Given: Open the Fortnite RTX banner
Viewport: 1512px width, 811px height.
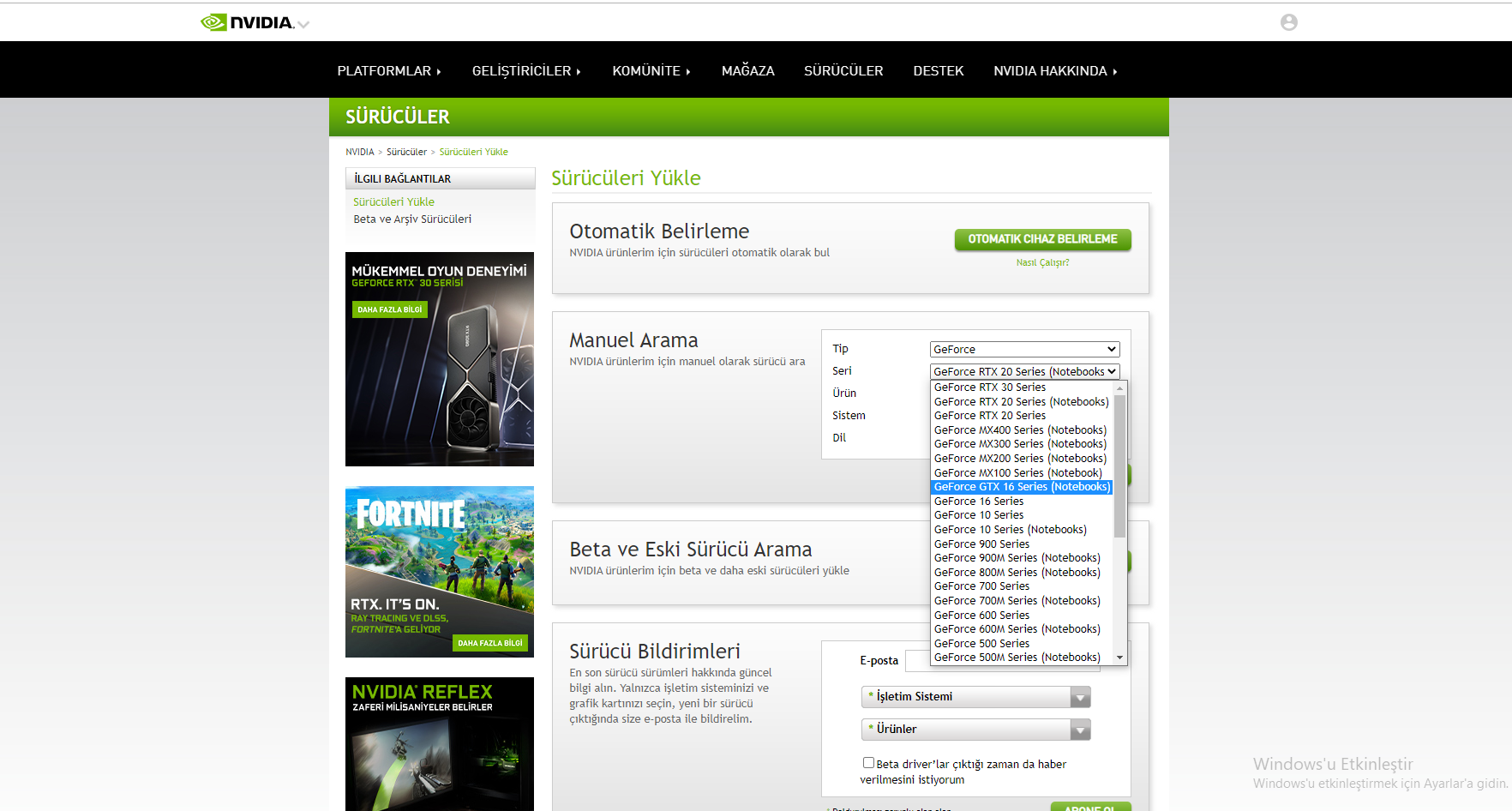Looking at the screenshot, I should pyautogui.click(x=440, y=572).
